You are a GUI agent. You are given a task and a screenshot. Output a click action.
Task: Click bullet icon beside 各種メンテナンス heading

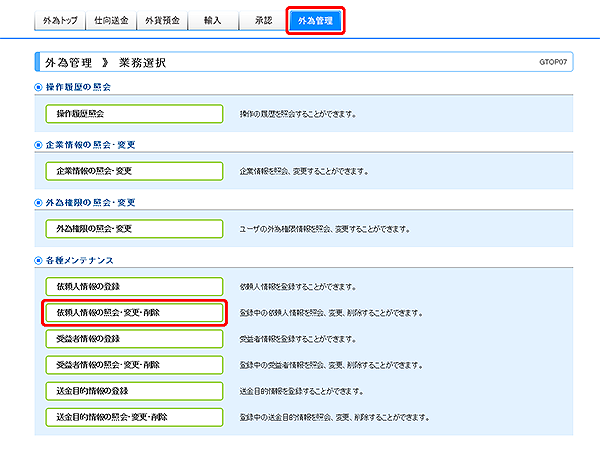point(39,260)
